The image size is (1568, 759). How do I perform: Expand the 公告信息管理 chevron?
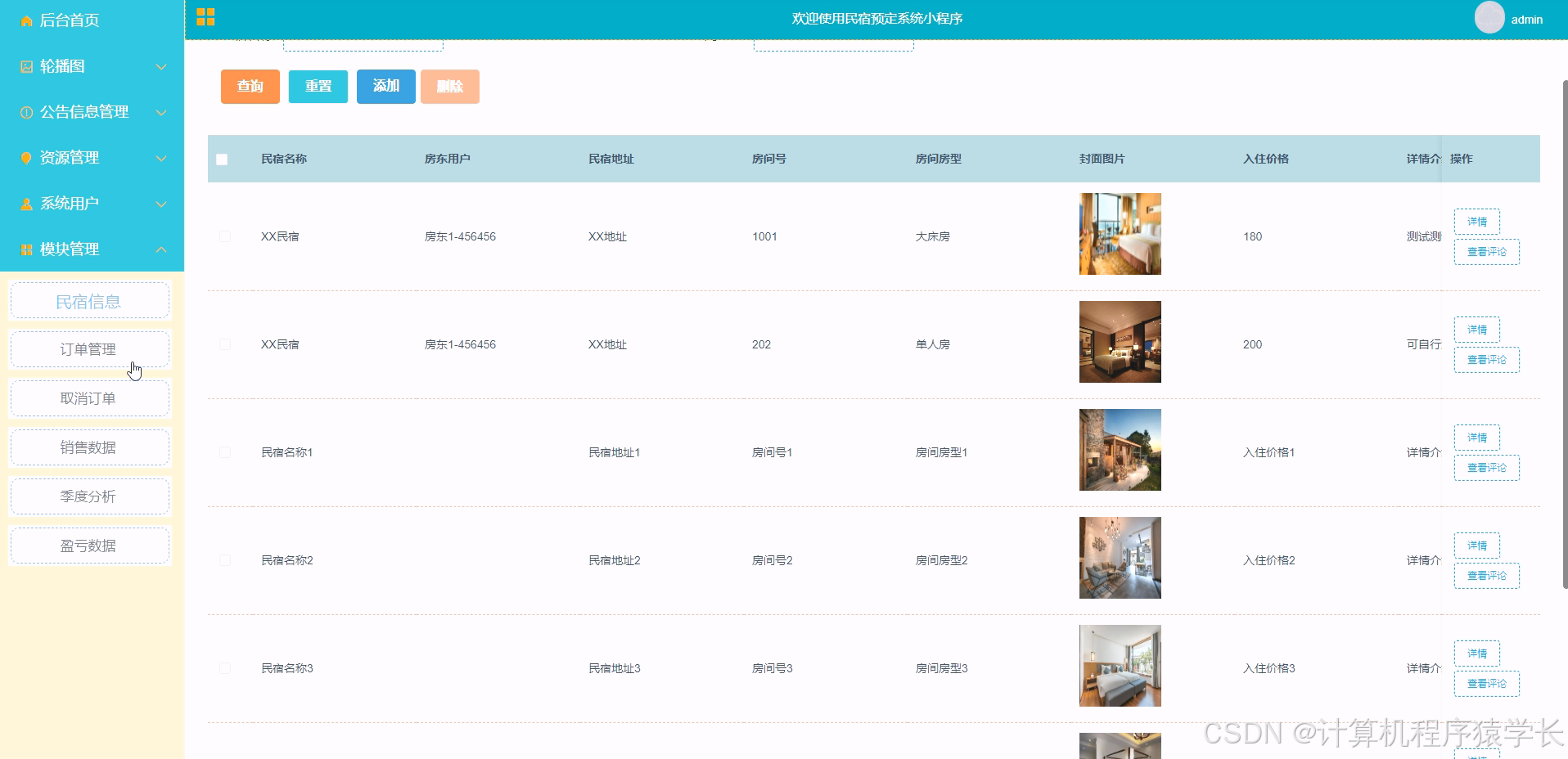coord(161,112)
